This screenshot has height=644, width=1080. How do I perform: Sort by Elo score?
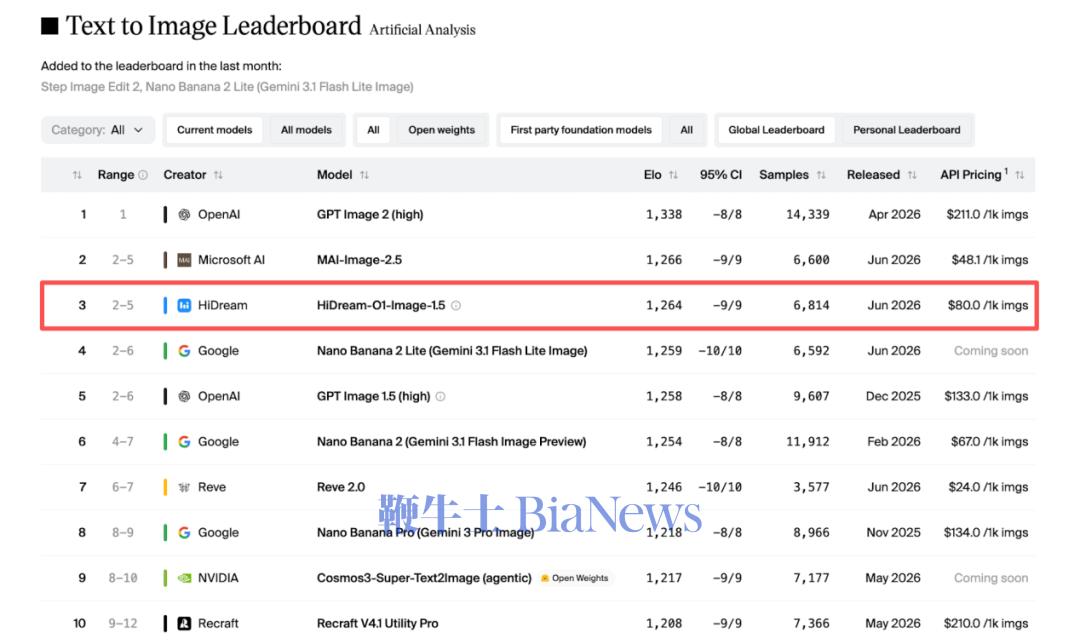(673, 175)
